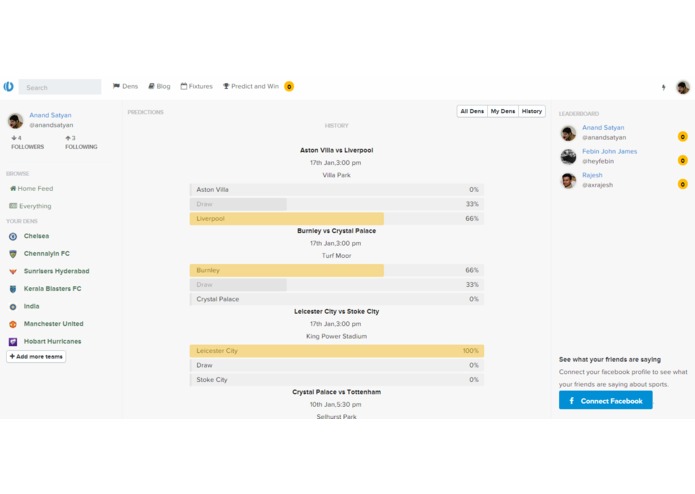
Task: Click the Kerala Blasters FC den icon
Action: click(13, 289)
